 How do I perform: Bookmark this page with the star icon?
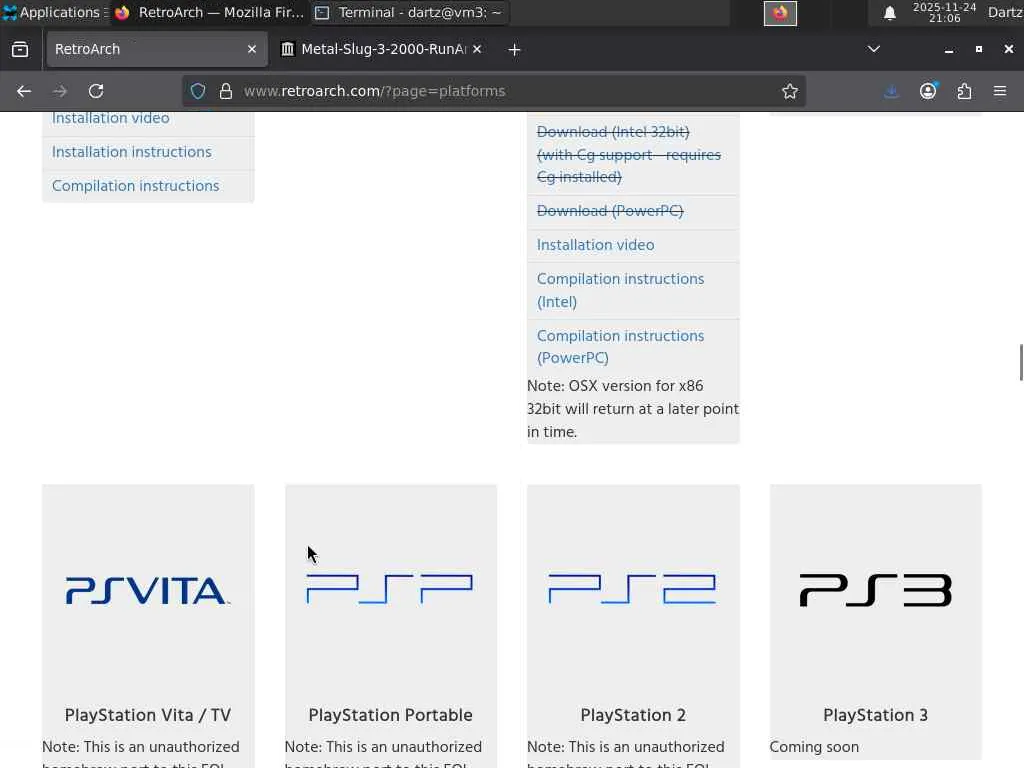coord(790,91)
